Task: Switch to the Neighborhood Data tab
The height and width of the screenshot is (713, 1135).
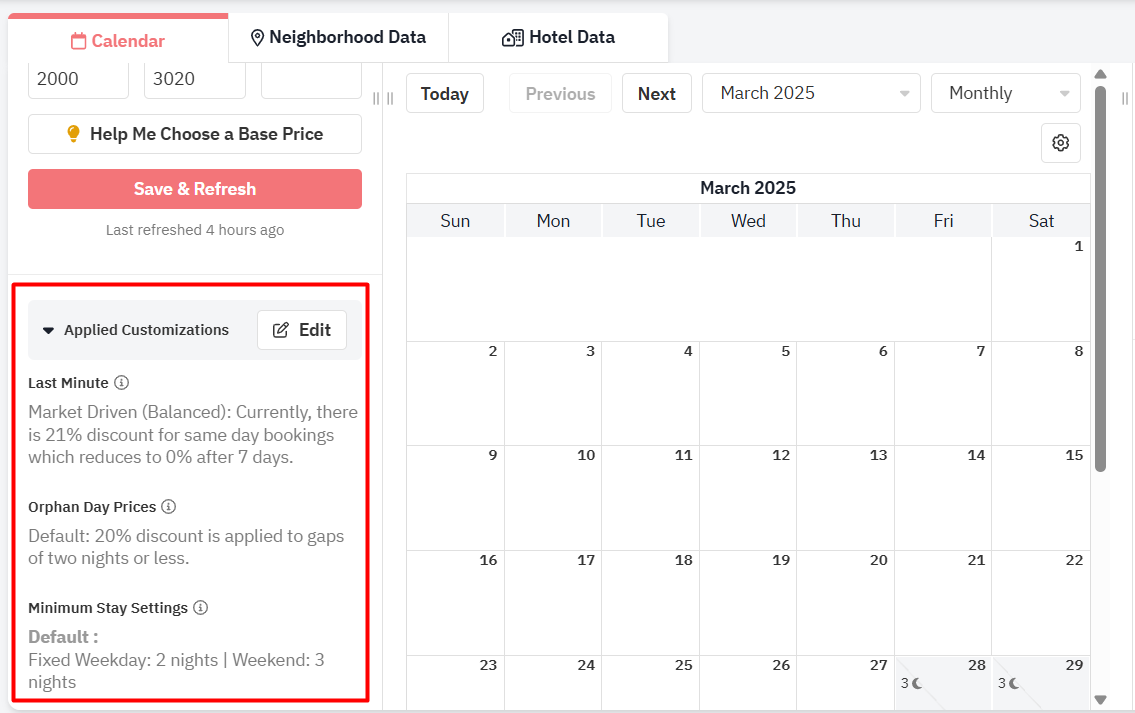Action: pyautogui.click(x=338, y=38)
